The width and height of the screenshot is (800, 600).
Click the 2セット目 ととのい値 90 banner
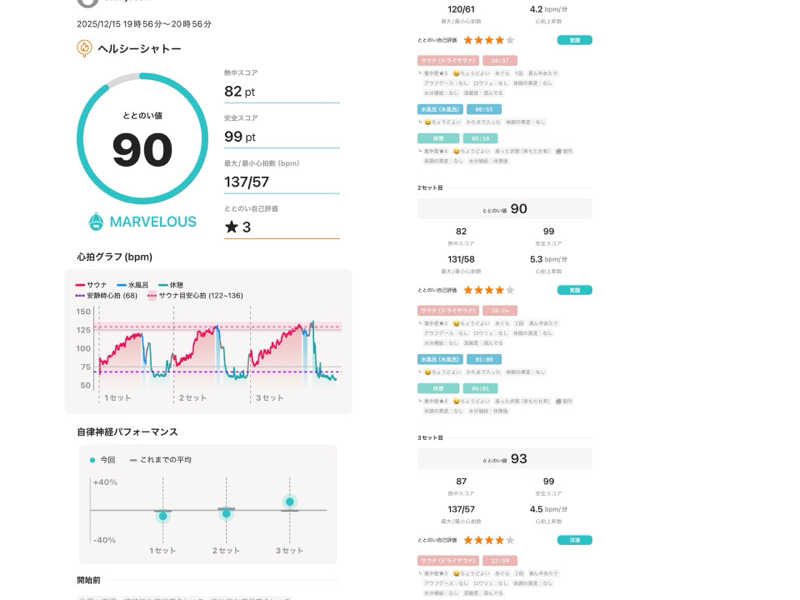(505, 208)
